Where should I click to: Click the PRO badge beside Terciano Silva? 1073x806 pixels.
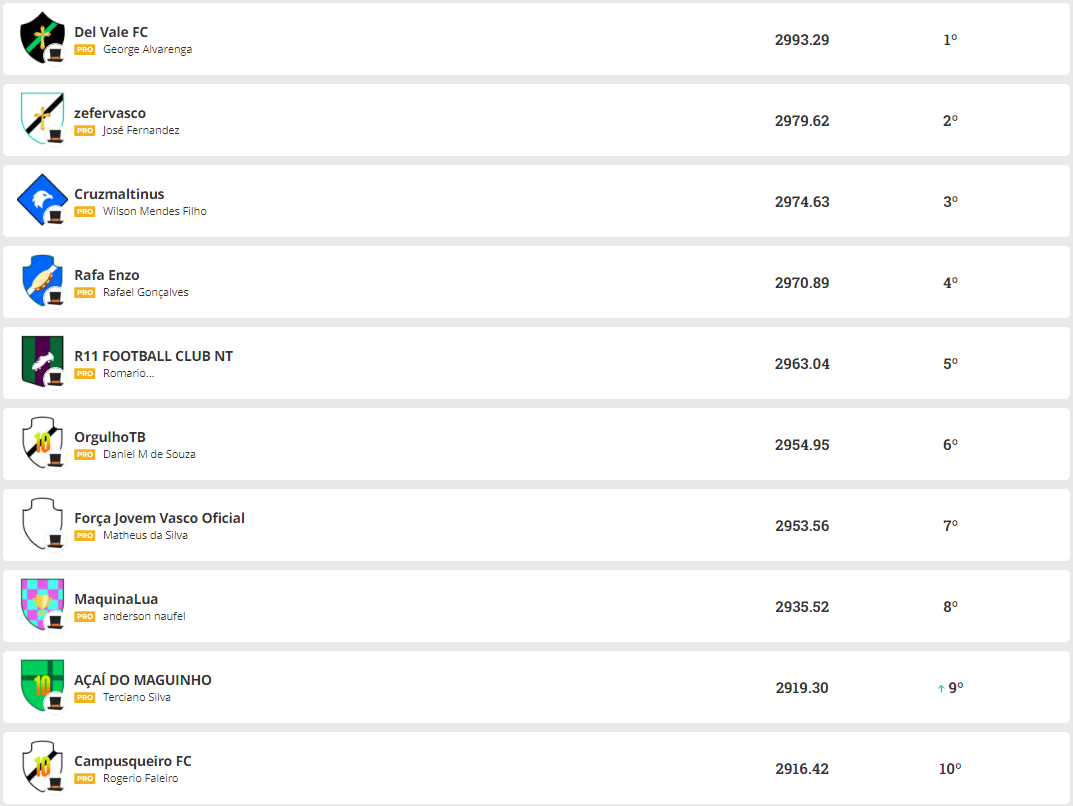pyautogui.click(x=85, y=697)
